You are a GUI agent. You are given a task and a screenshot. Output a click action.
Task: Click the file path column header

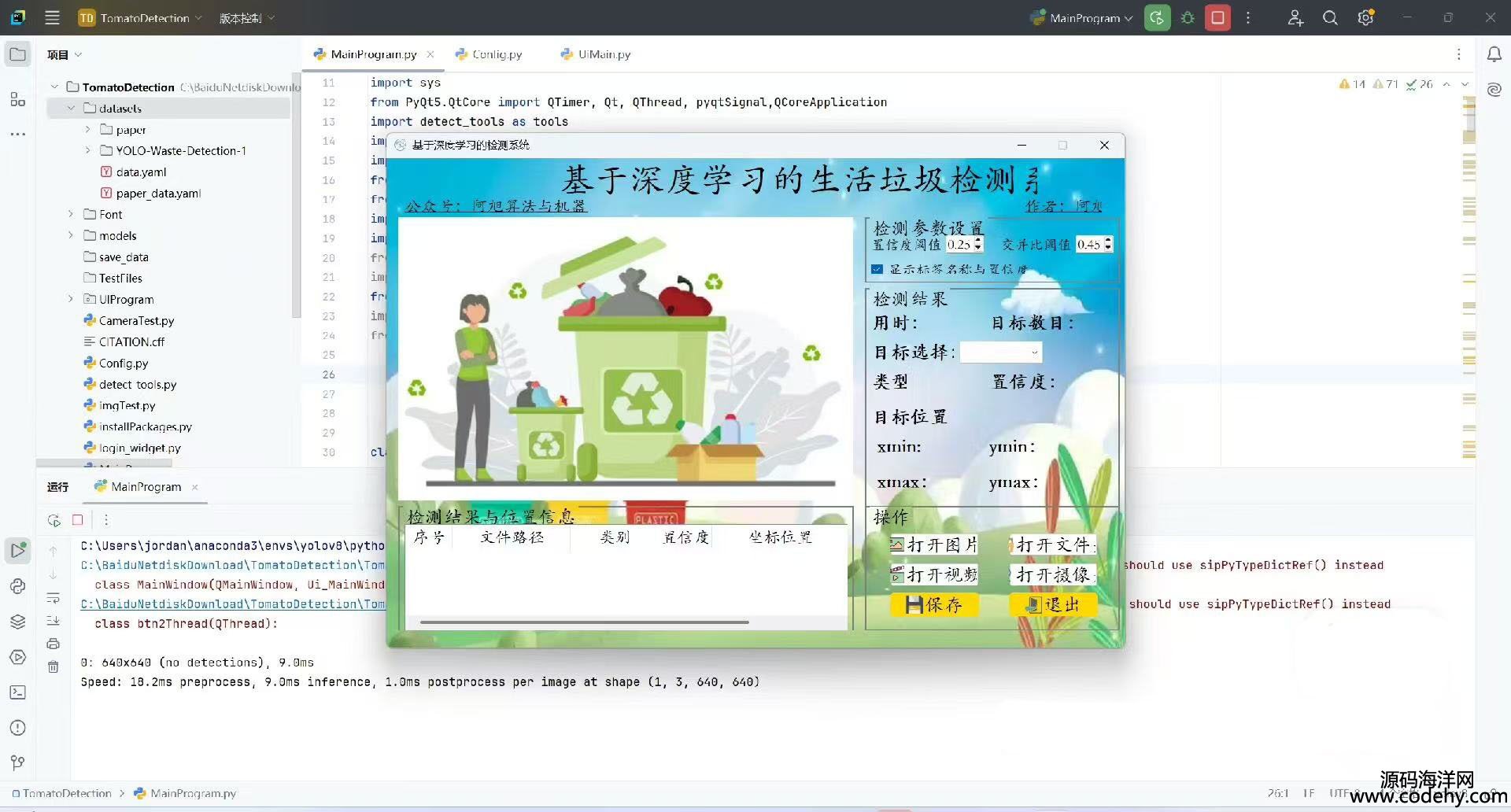512,537
